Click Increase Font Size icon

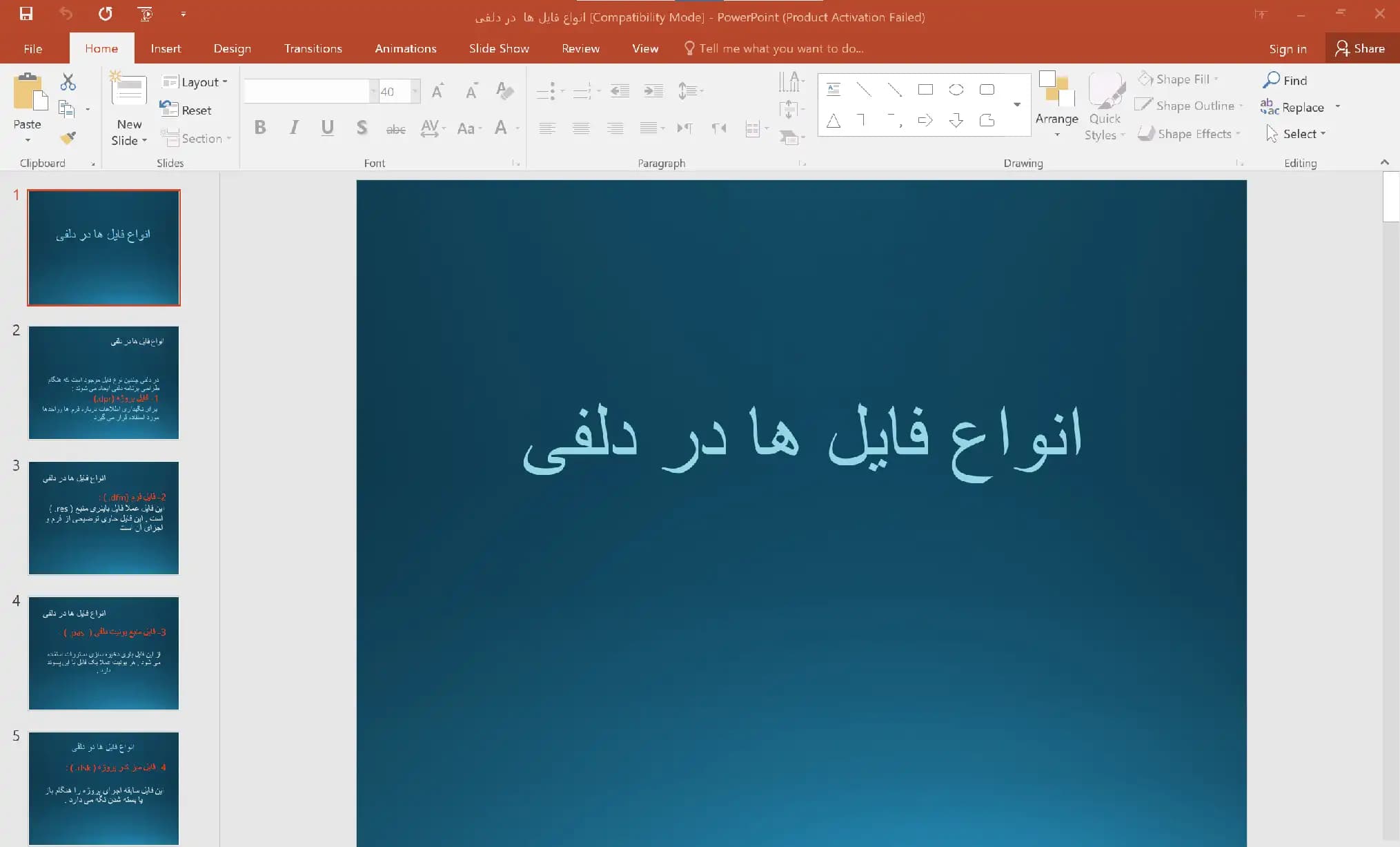click(x=437, y=91)
